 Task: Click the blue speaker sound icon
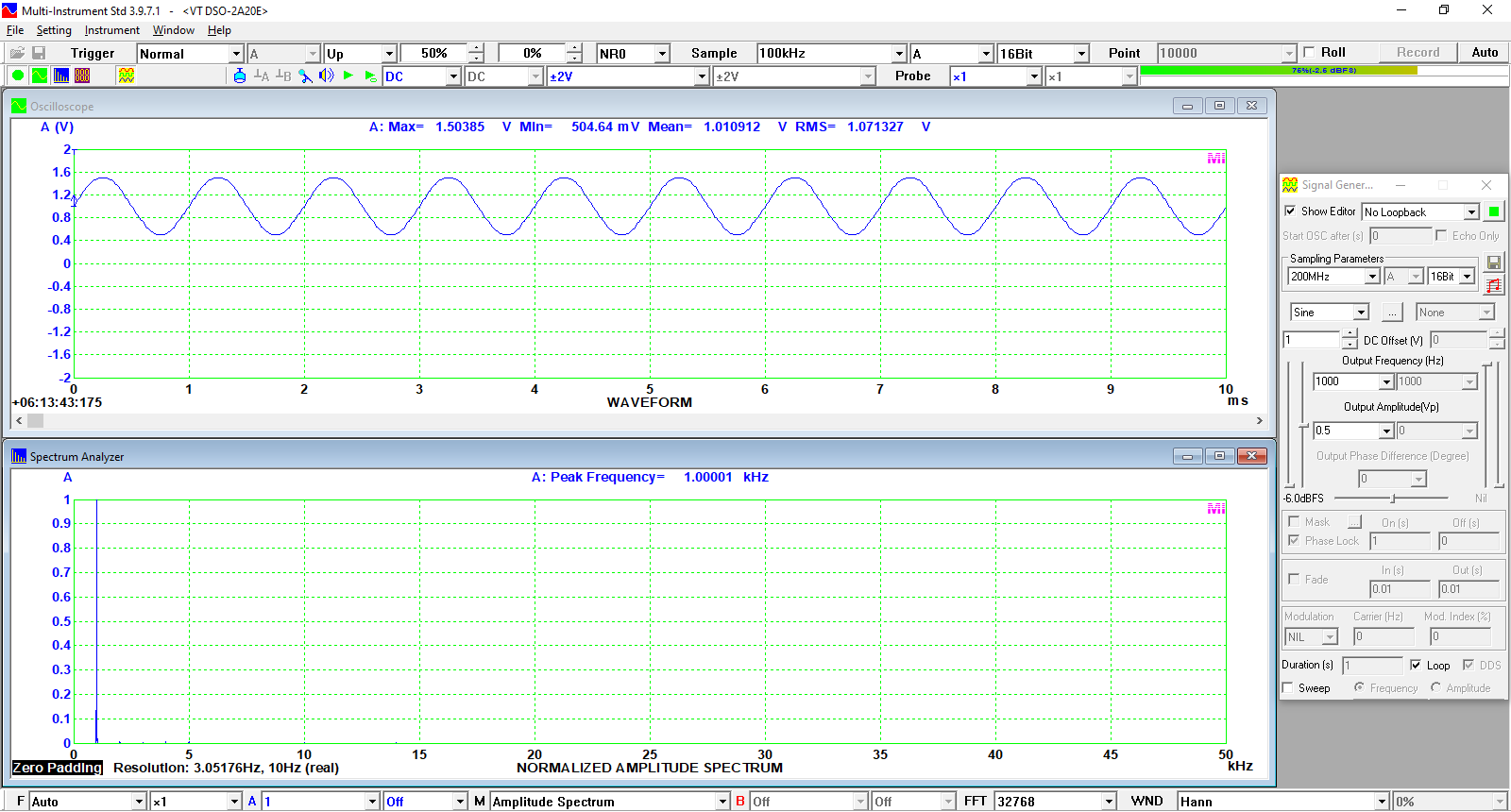(327, 76)
